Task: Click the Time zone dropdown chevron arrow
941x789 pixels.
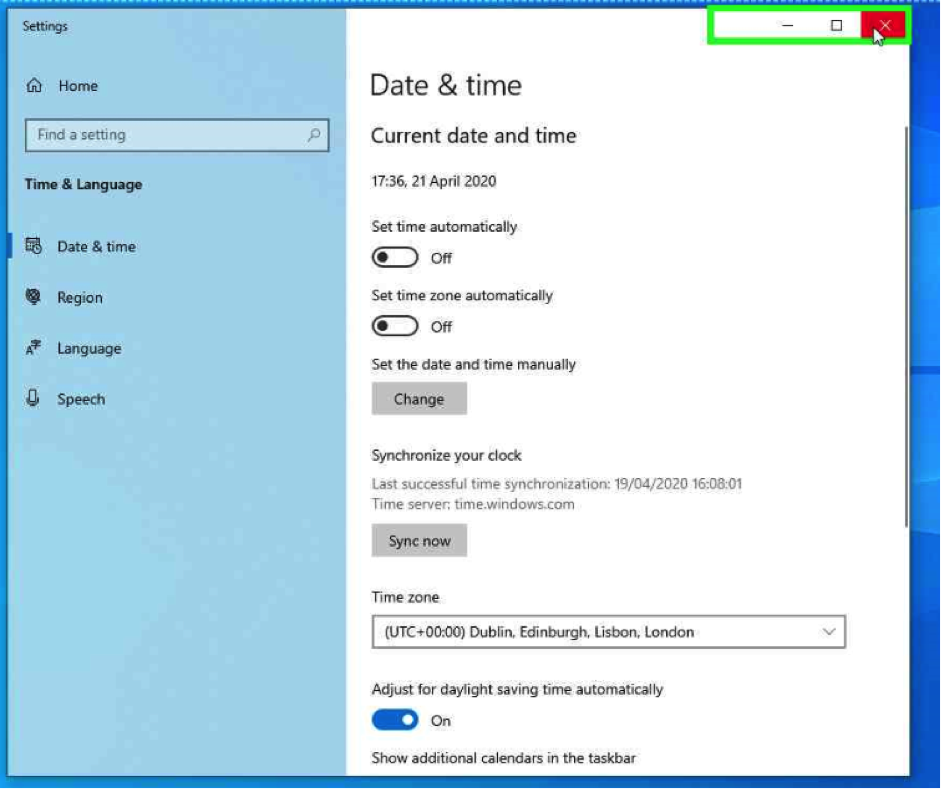Action: tap(828, 632)
